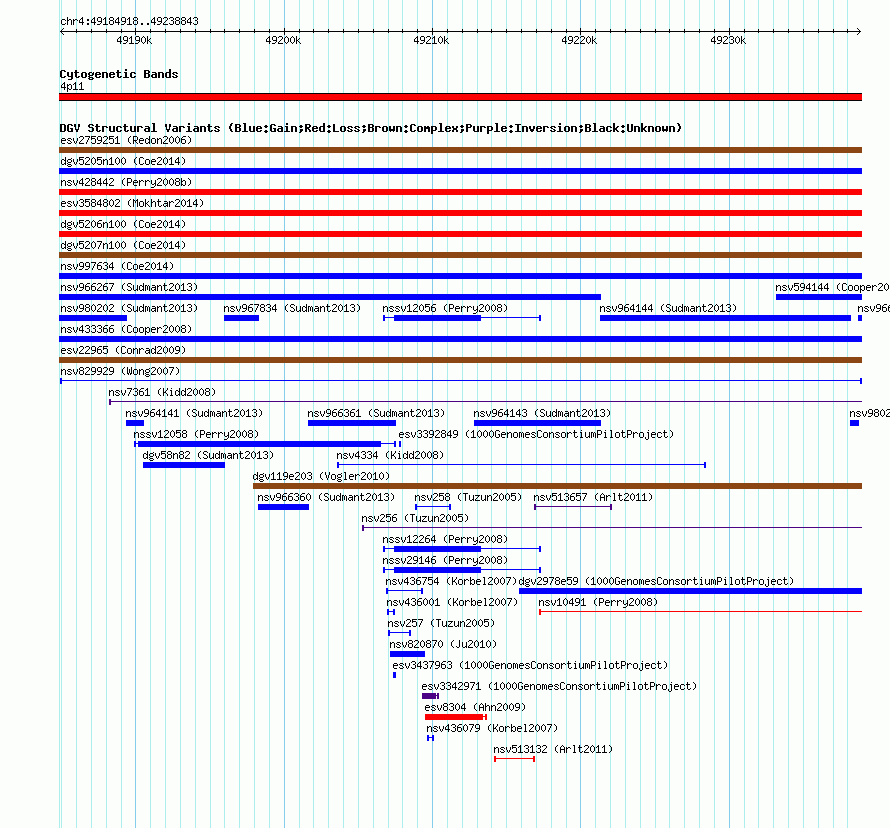Select the nsv966267 (Sudmant2013) label

click(129, 287)
